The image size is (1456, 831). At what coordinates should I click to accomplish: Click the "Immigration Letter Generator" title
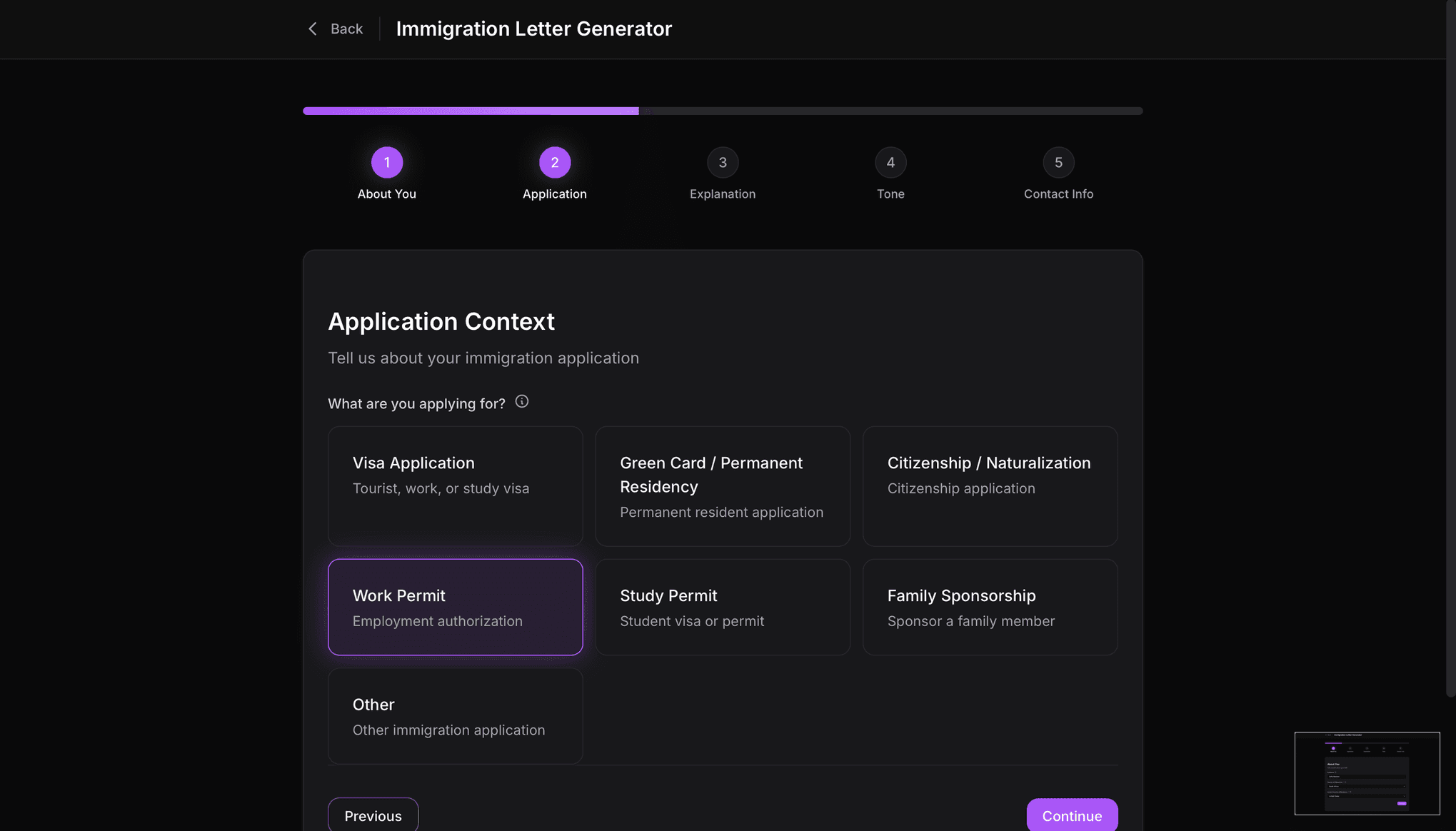pyautogui.click(x=534, y=29)
